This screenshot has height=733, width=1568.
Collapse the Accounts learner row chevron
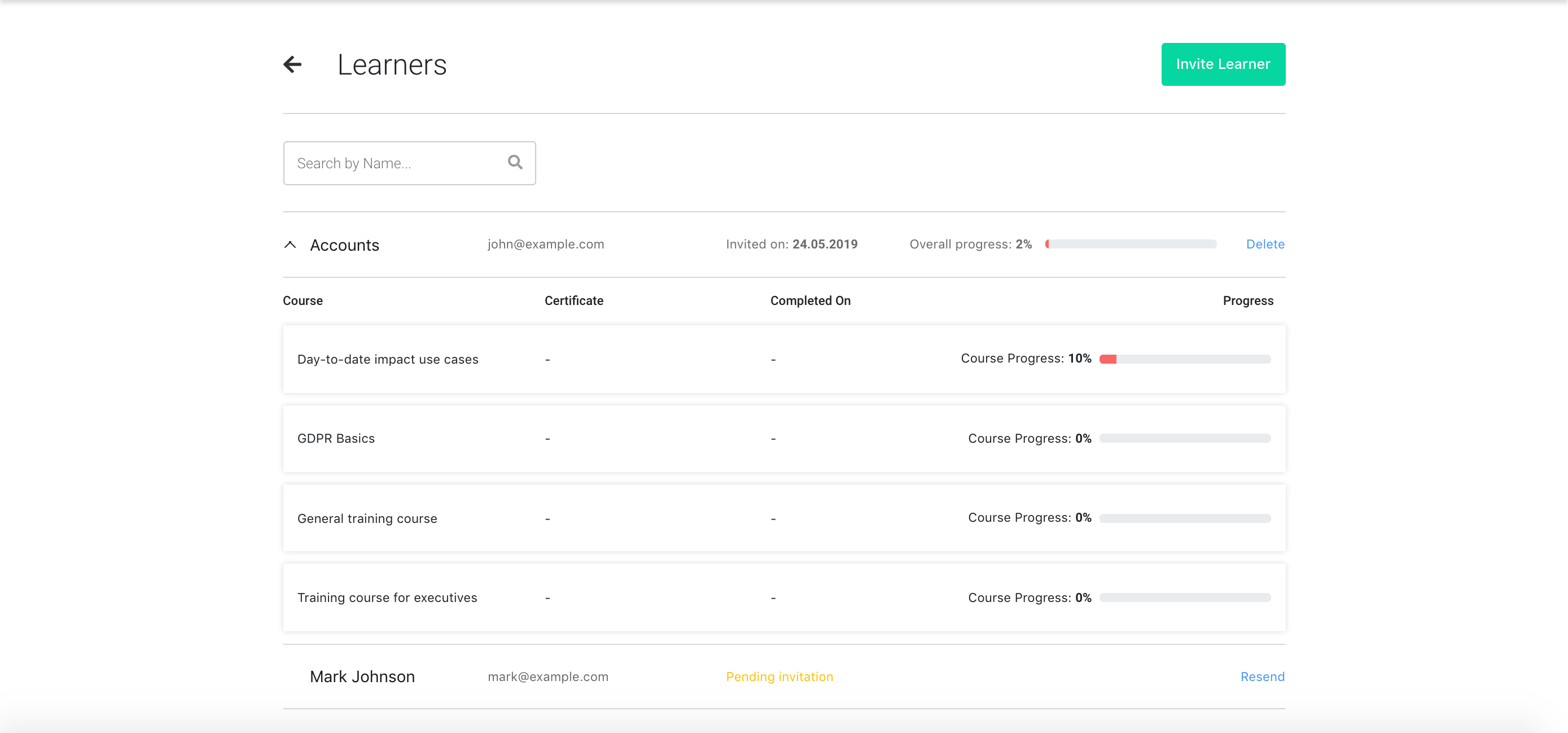(290, 245)
